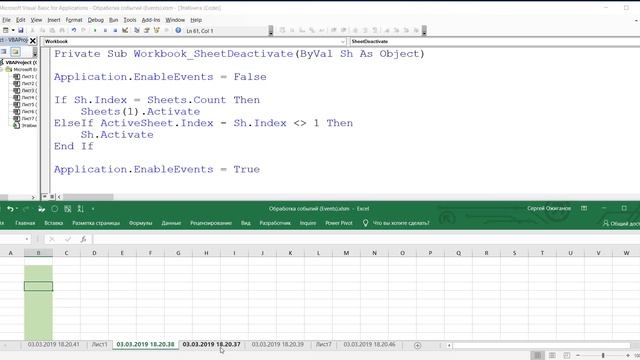The image size is (640, 360).
Task: Switch to the Данные ribbon tab
Action: pyautogui.click(x=171, y=223)
